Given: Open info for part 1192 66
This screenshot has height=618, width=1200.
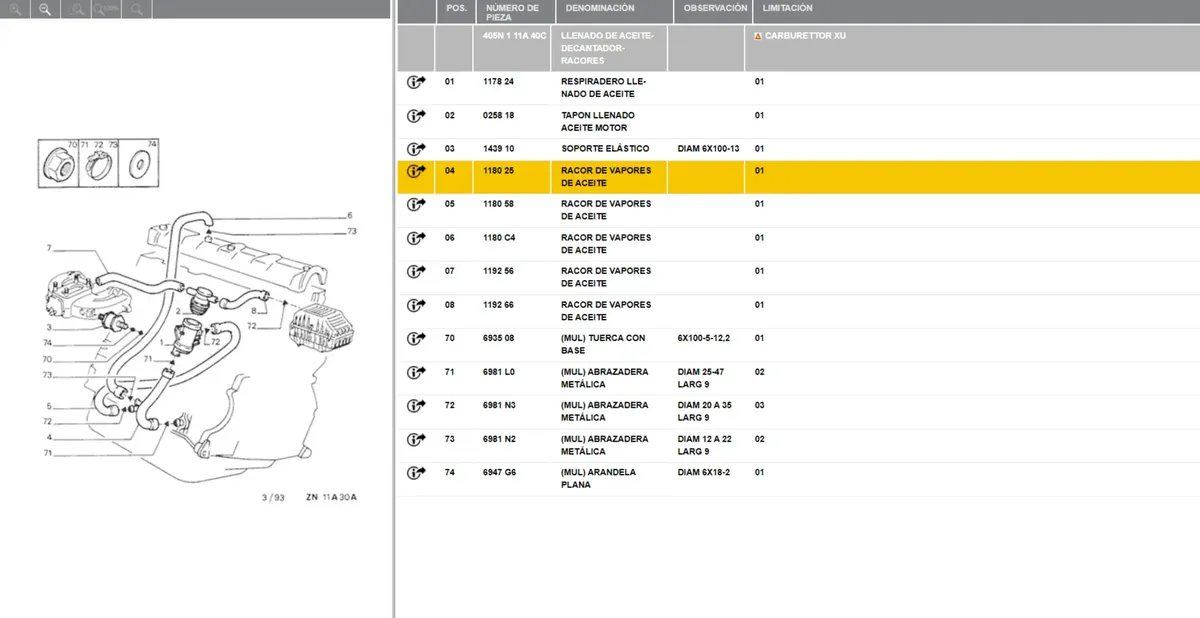Looking at the screenshot, I should coord(416,305).
